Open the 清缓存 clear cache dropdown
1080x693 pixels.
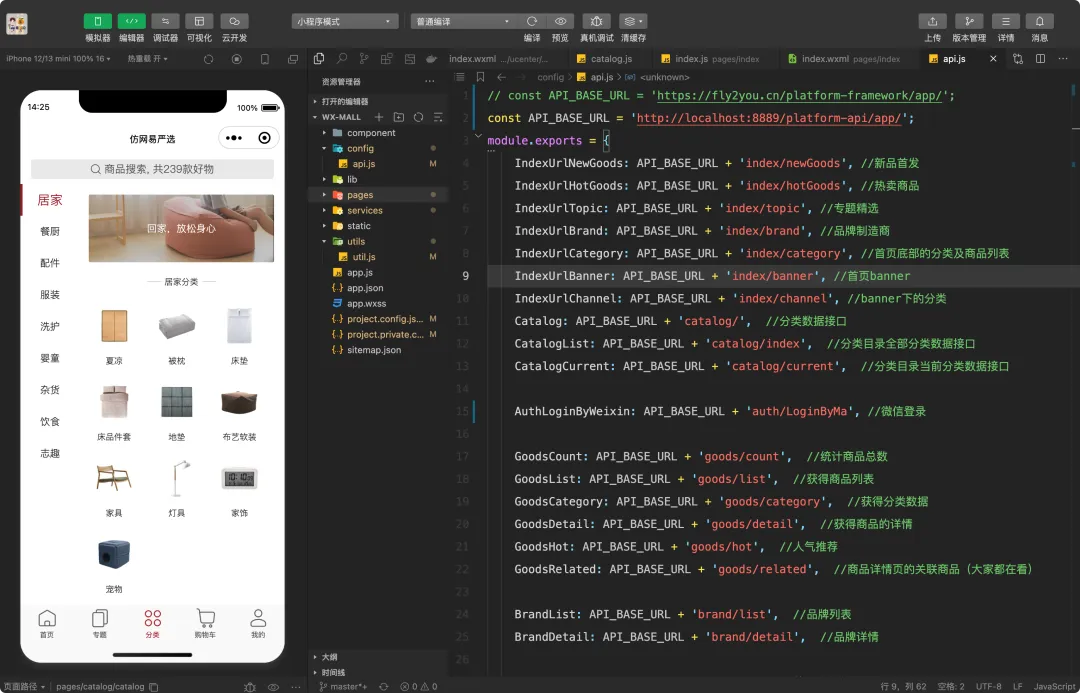[632, 21]
